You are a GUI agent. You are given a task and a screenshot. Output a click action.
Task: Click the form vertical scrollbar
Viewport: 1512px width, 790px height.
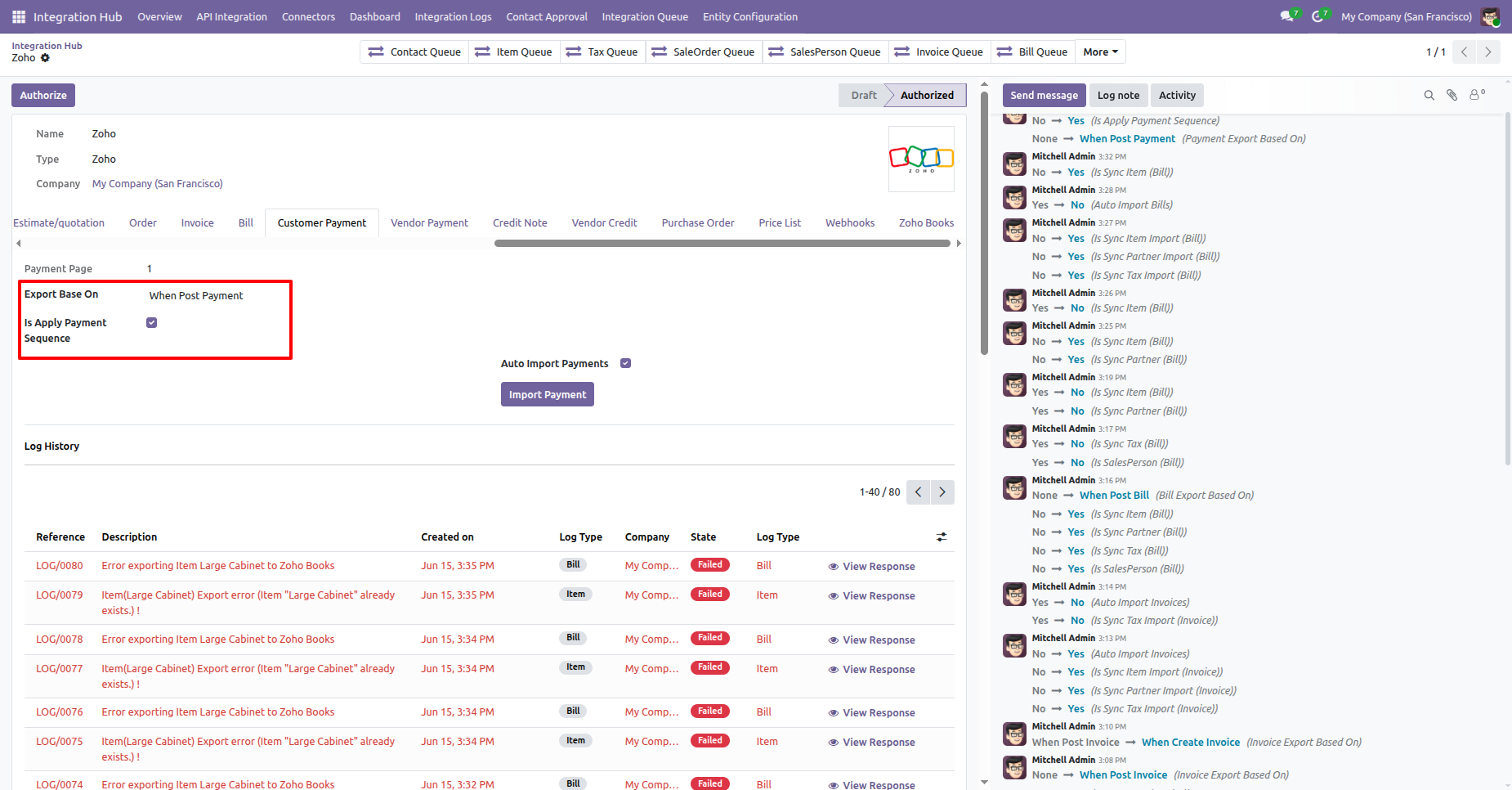[x=984, y=222]
